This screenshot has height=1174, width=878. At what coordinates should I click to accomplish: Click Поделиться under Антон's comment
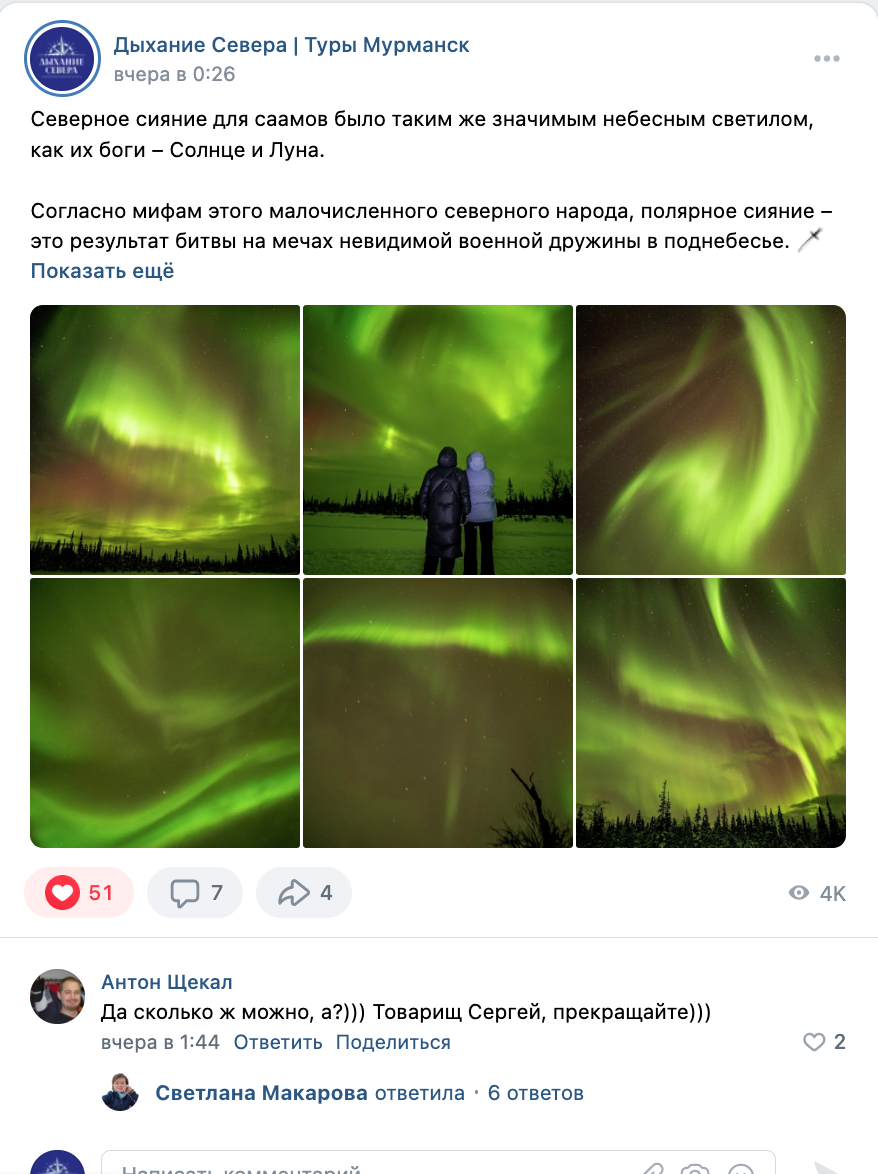(393, 1042)
